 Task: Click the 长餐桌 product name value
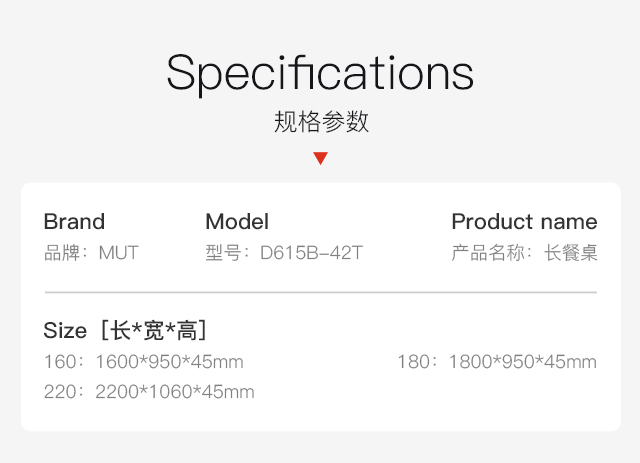571,253
